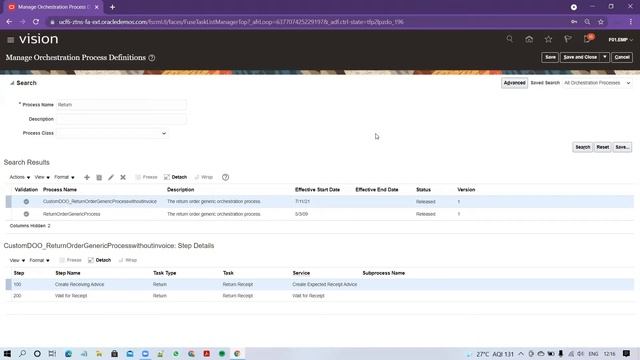Click Wrap in Search Results toolbar
This screenshot has width=640, height=360.
point(203,177)
